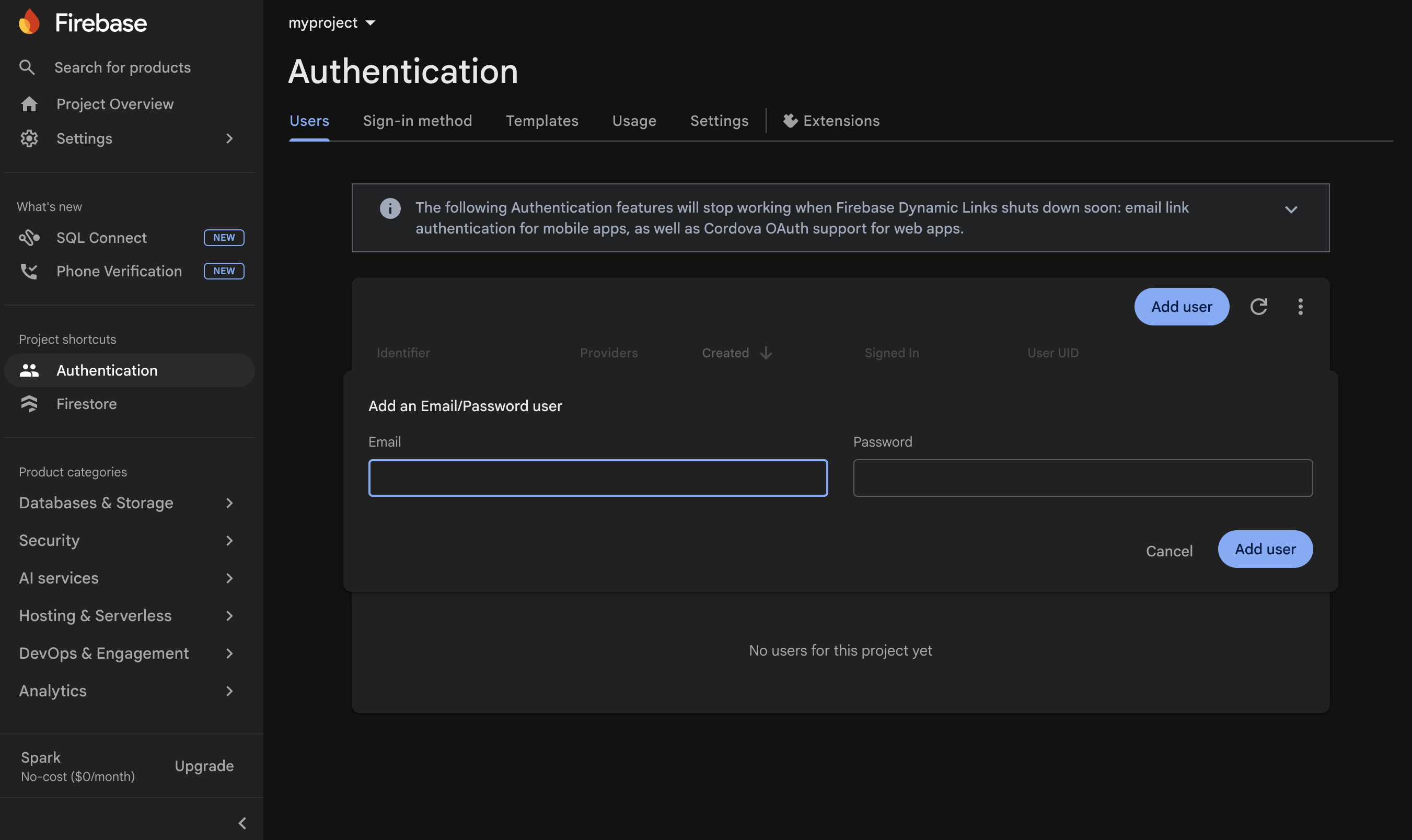Click the info icon in the banner
1412x840 pixels.
point(390,208)
